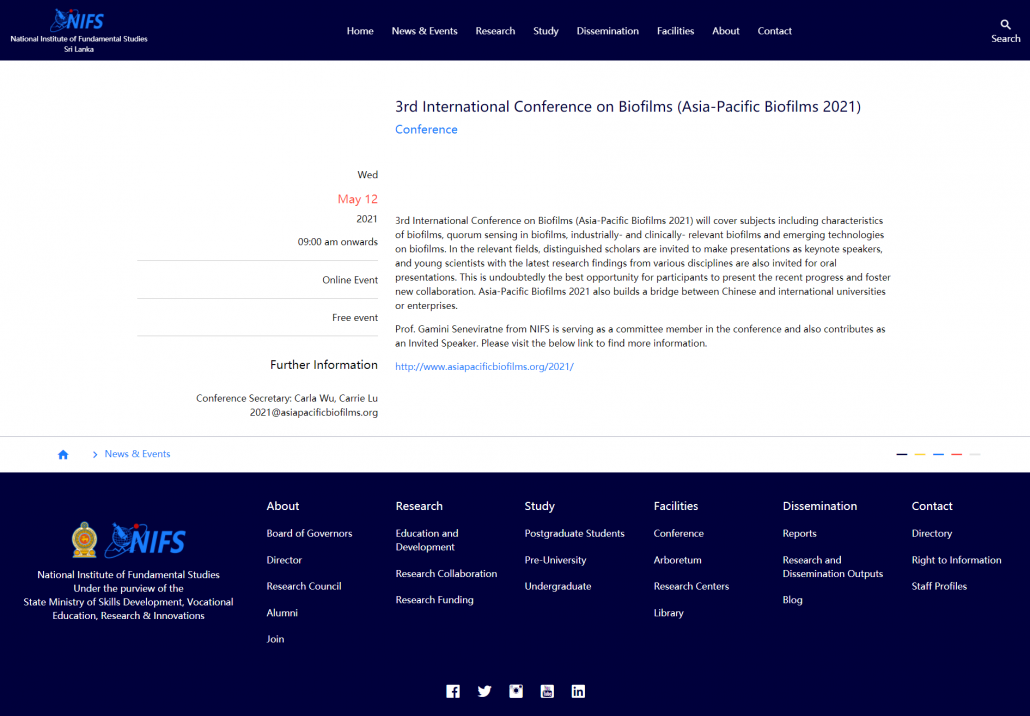Viewport: 1030px width, 716px height.
Task: Open footer Research Centers link
Action: click(691, 586)
